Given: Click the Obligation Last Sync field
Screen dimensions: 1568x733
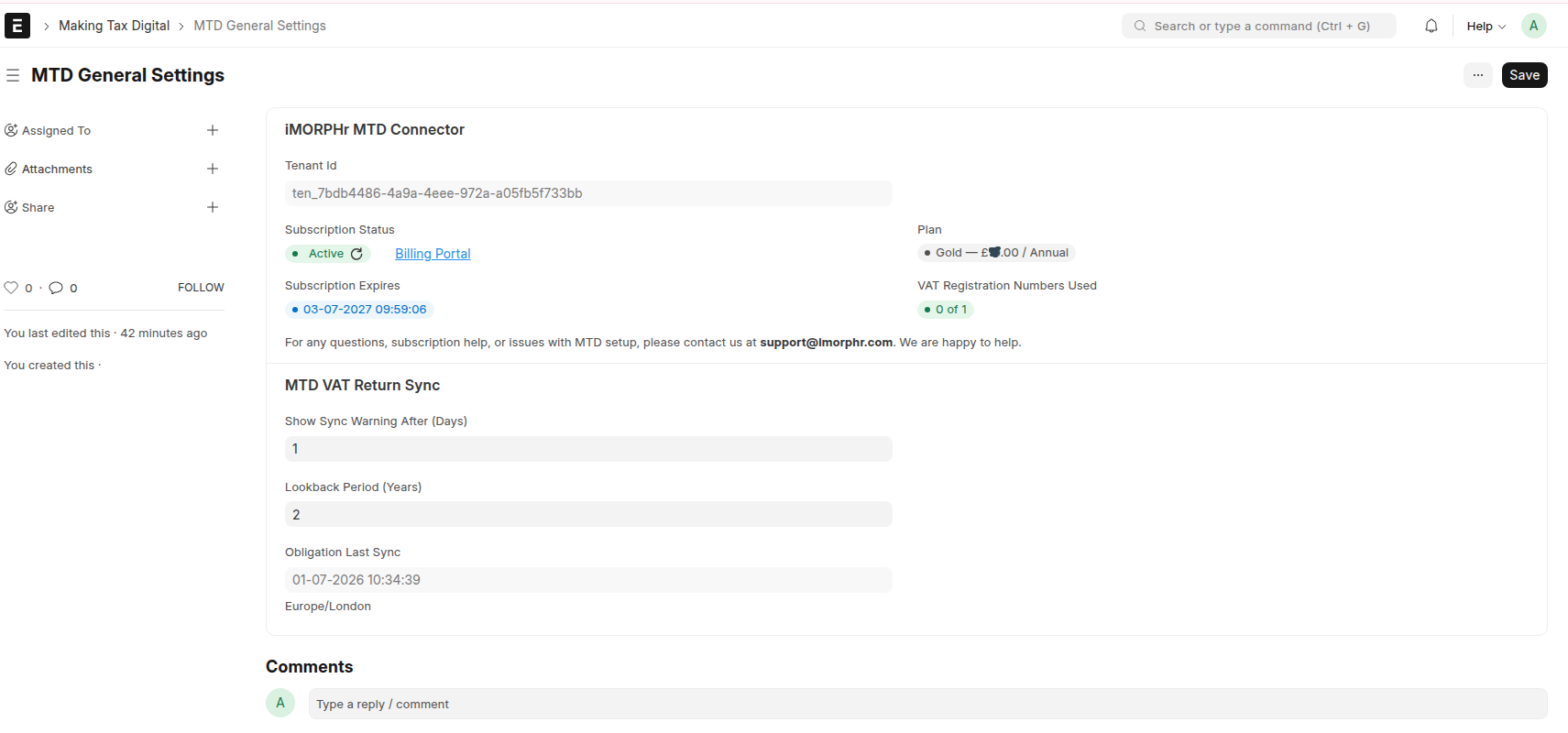Looking at the screenshot, I should 588,580.
